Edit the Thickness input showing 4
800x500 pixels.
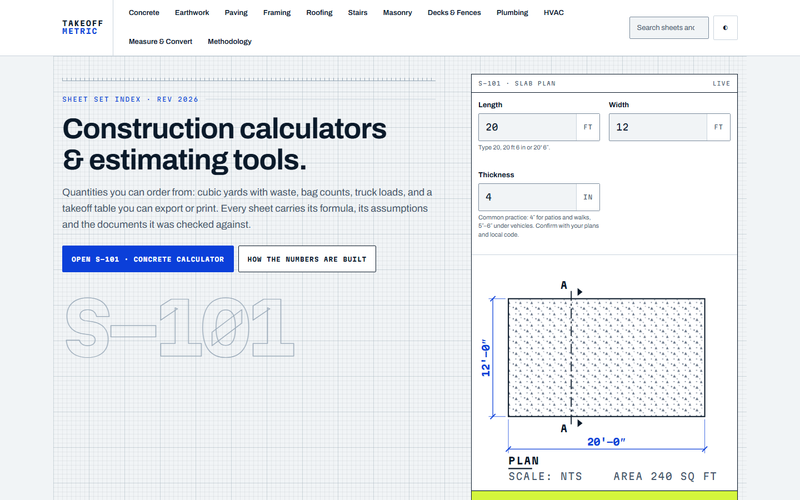[527, 197]
